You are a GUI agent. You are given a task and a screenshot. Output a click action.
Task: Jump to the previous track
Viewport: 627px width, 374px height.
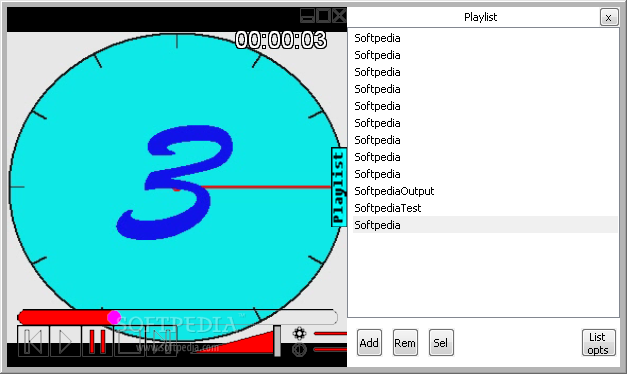point(33,341)
